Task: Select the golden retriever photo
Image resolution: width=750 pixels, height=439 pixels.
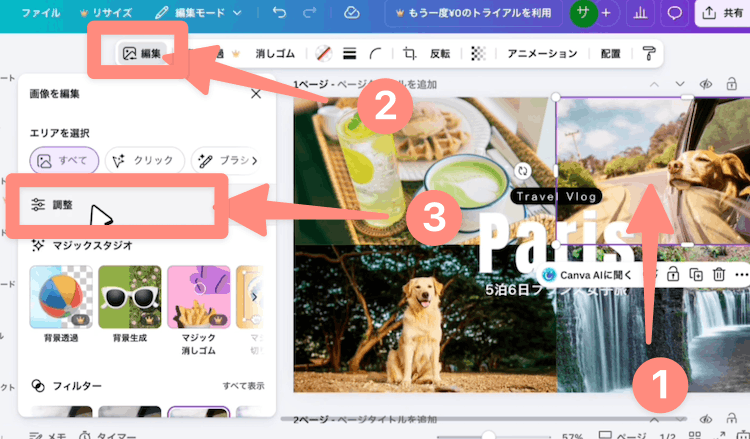Action: pos(425,318)
